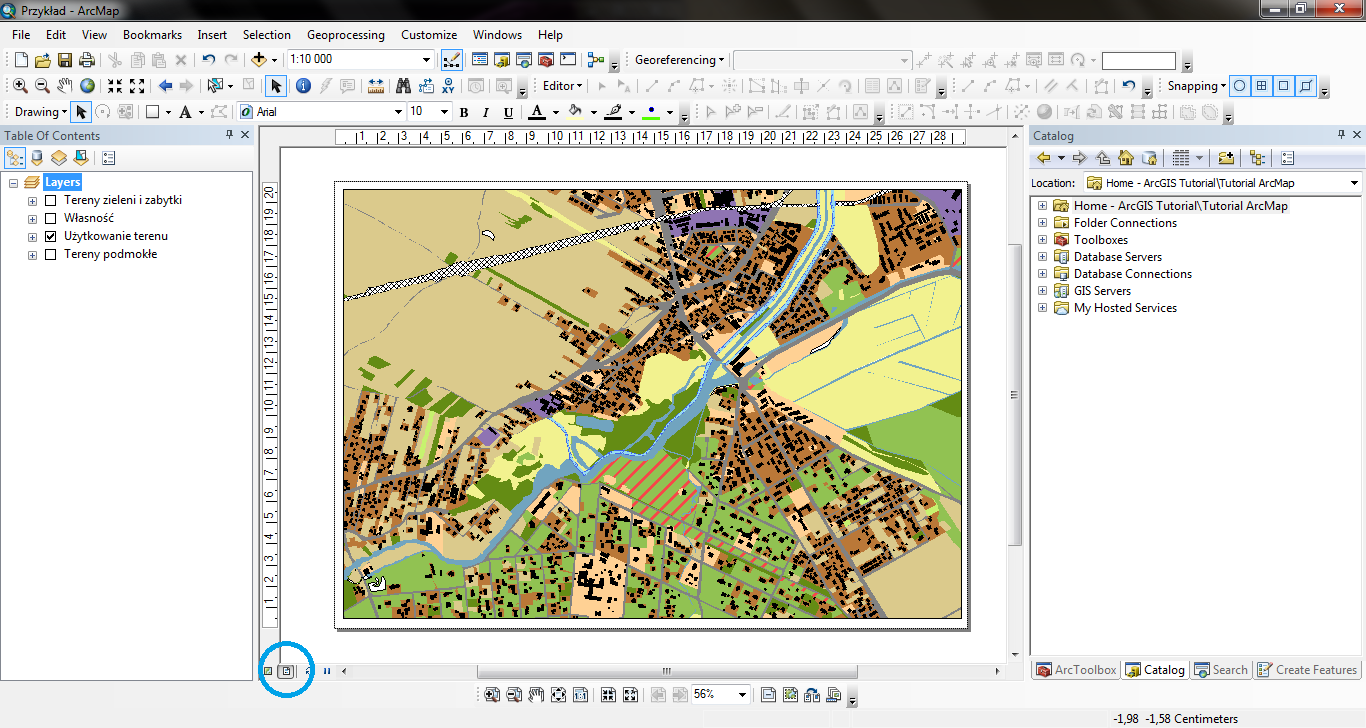1366x728 pixels.
Task: Toggle Bold text formatting
Action: click(x=464, y=112)
